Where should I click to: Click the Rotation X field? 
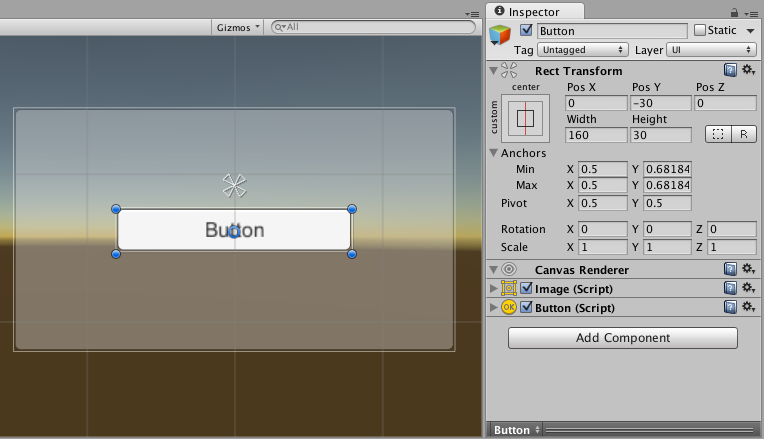(602, 229)
